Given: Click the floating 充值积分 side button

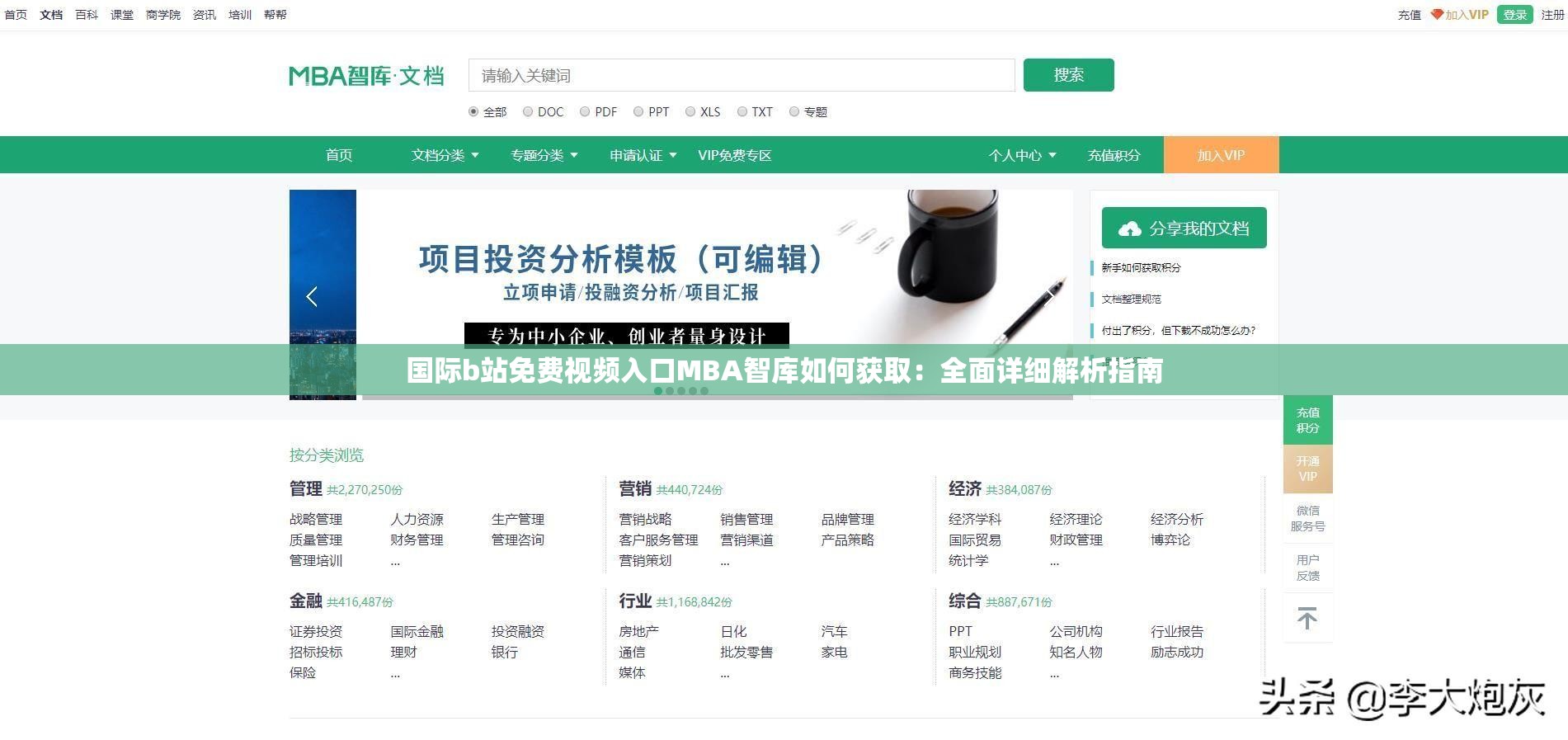Looking at the screenshot, I should click(x=1308, y=420).
